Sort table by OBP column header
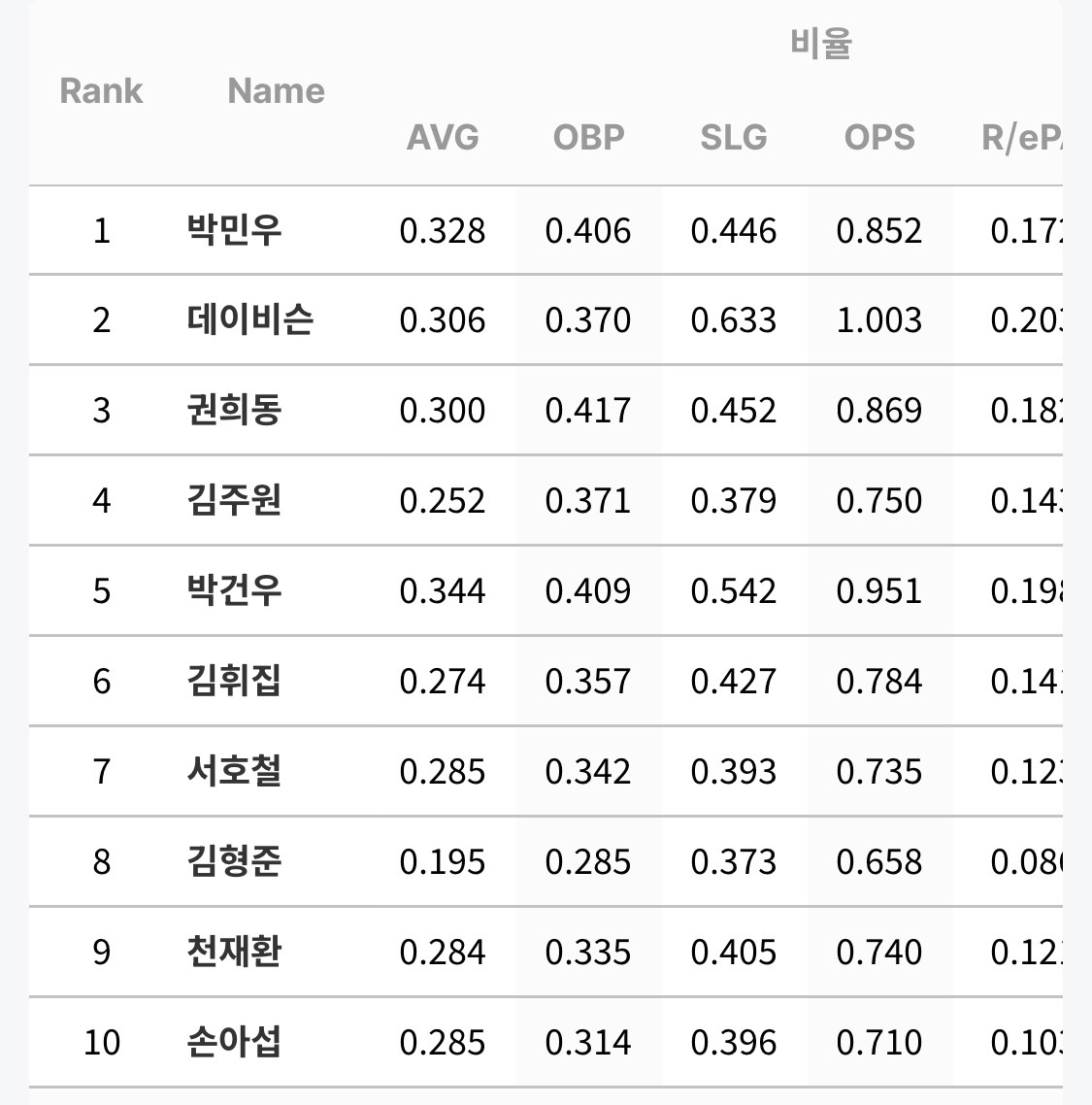The width and height of the screenshot is (1092, 1105). coord(588,137)
